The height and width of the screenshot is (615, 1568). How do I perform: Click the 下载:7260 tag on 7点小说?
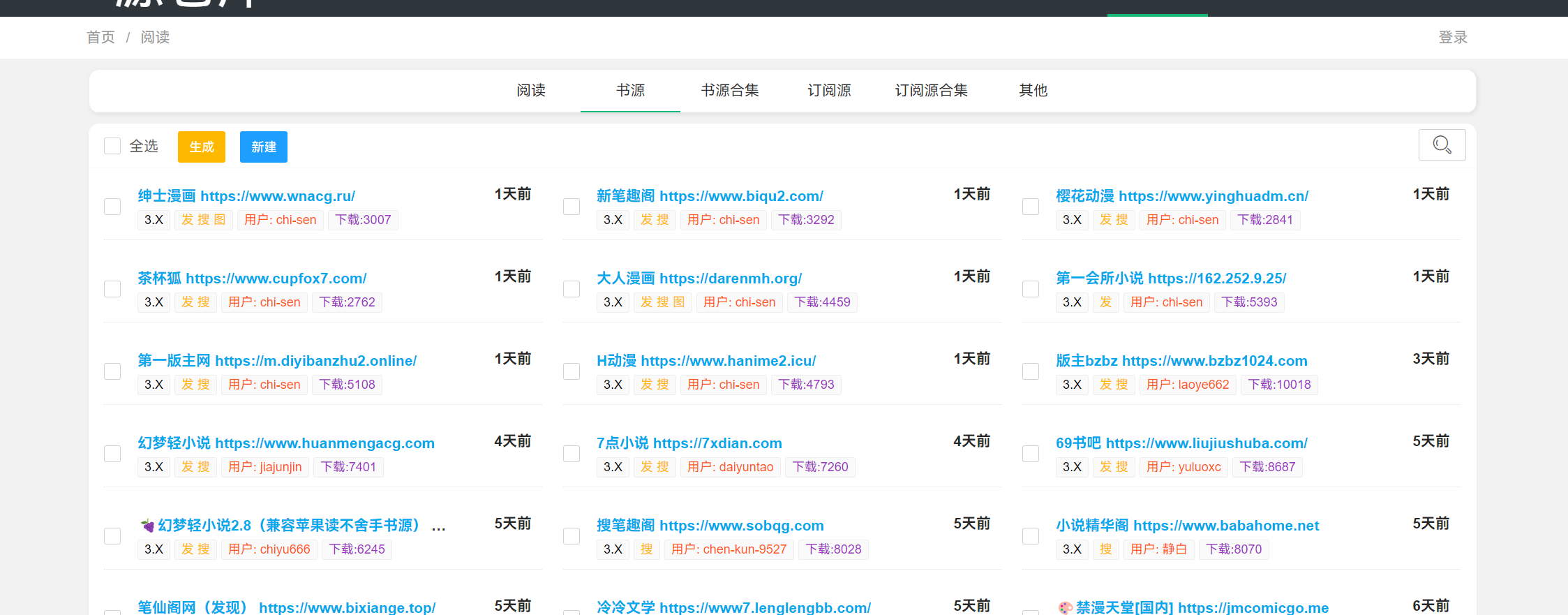(x=820, y=467)
